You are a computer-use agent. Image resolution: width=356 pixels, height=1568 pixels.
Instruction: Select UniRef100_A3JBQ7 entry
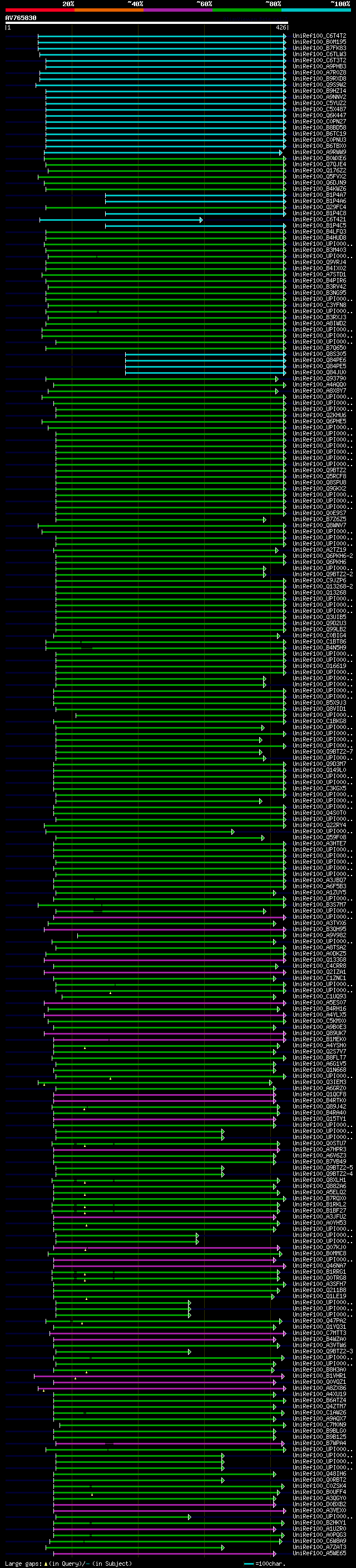pyautogui.click(x=319, y=880)
